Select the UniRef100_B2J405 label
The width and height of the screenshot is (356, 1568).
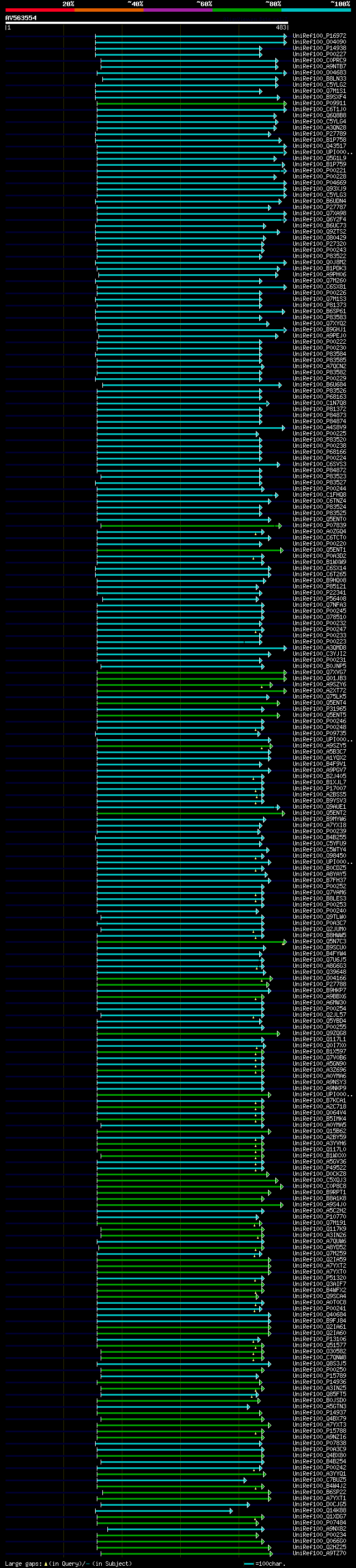319,776
